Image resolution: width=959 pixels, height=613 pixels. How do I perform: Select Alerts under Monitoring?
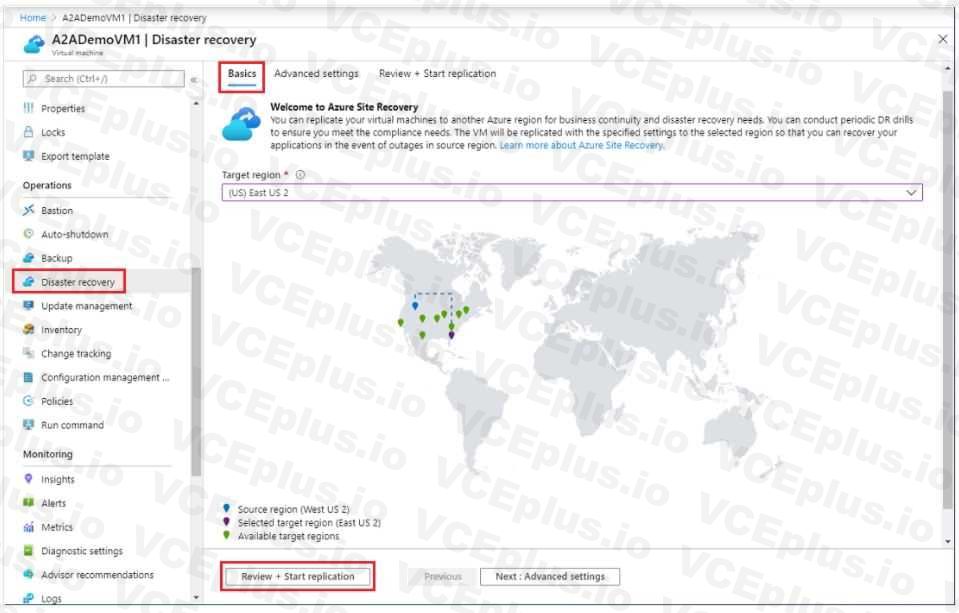click(53, 503)
